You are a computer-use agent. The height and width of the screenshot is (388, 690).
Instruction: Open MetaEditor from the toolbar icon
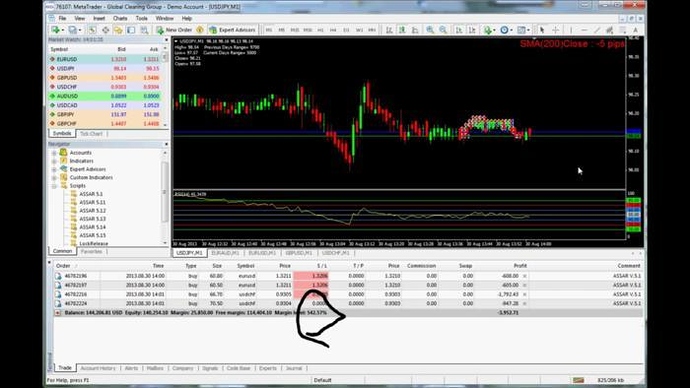(x=200, y=30)
